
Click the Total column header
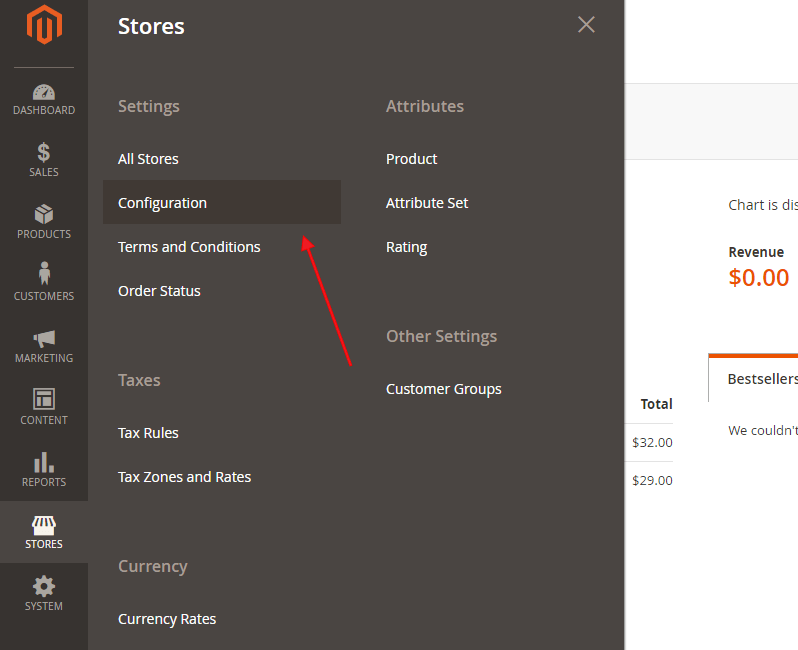tap(656, 404)
